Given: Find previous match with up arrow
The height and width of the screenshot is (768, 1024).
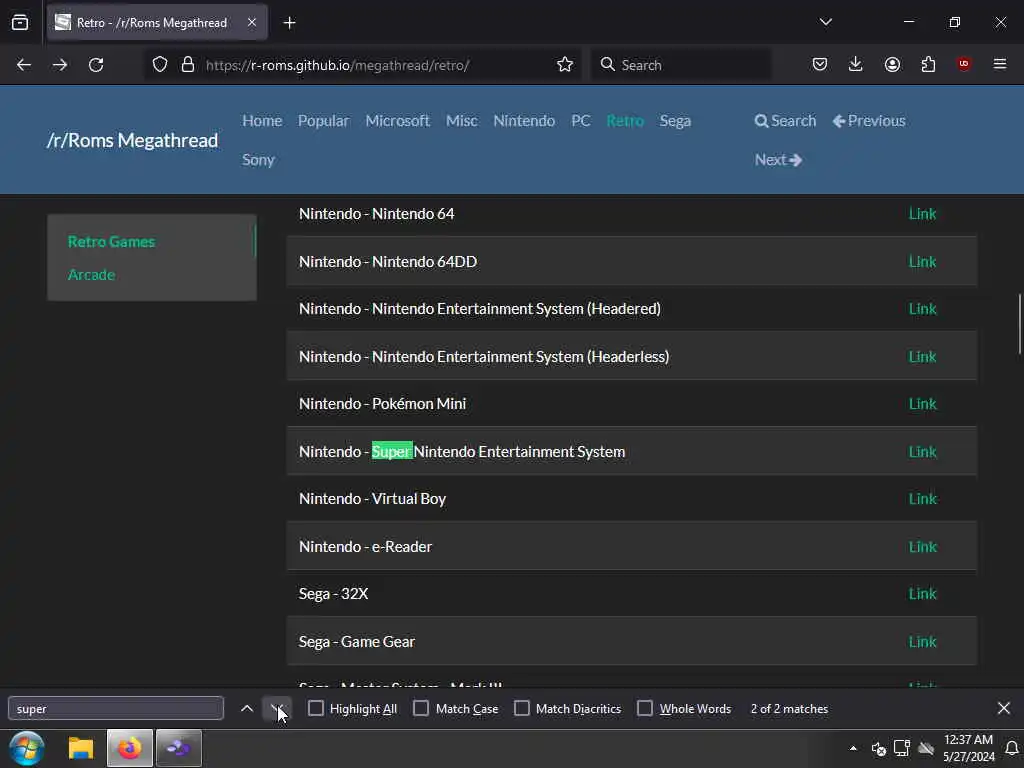Looking at the screenshot, I should click(x=247, y=709).
